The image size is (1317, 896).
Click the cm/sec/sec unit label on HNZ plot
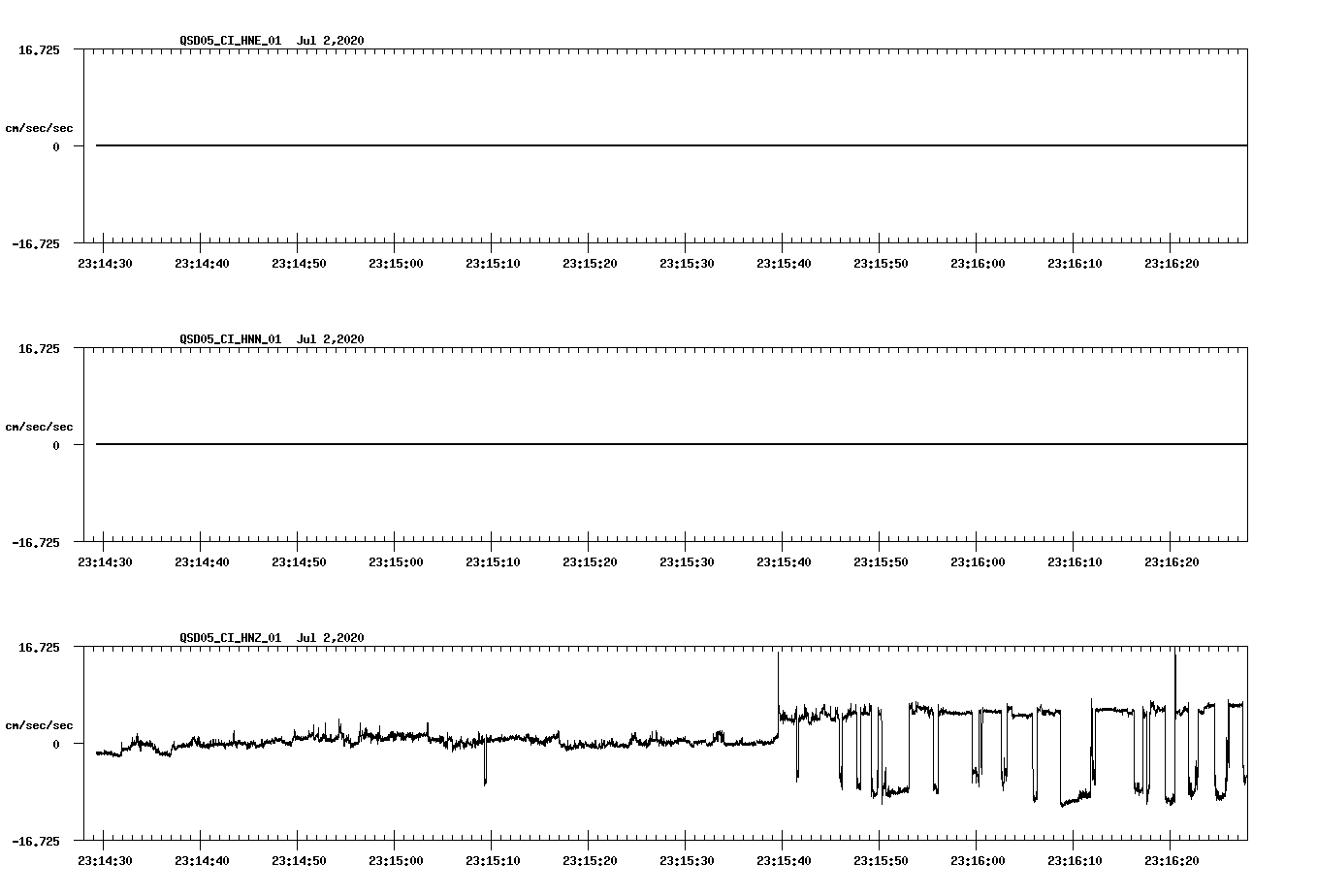(x=39, y=725)
